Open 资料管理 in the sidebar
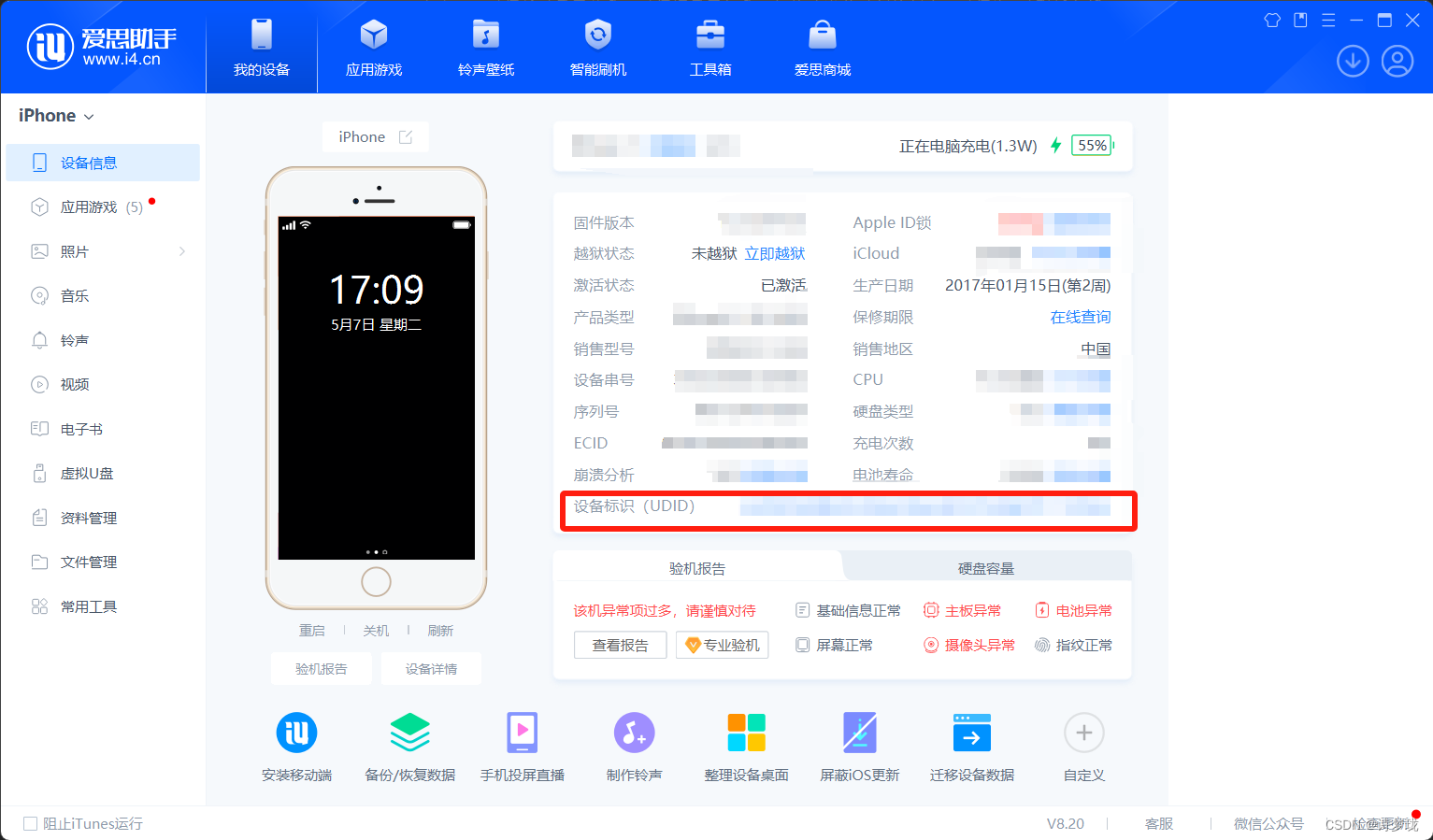 click(103, 518)
